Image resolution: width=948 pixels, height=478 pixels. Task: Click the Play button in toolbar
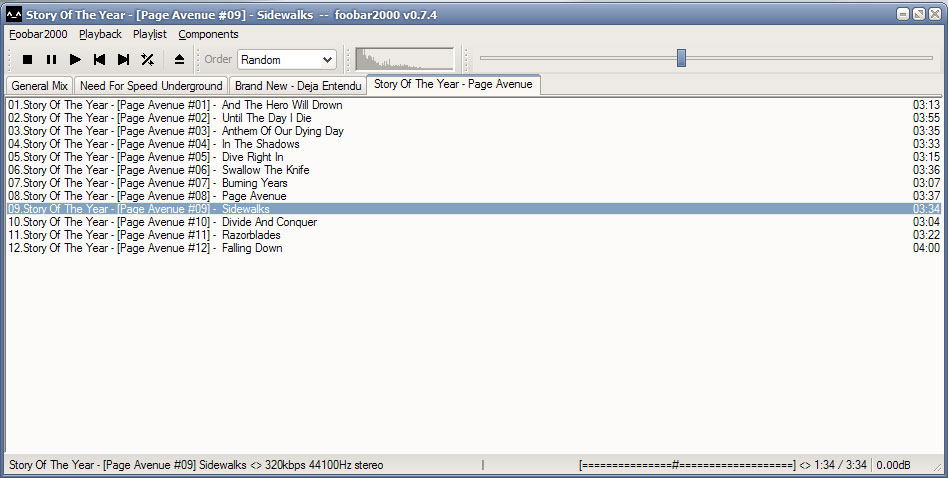click(76, 59)
